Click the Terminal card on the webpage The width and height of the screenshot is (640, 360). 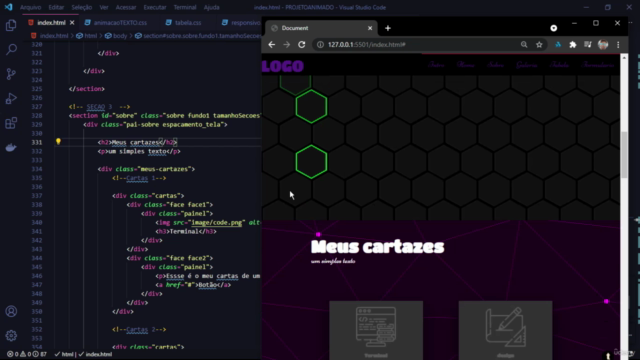click(376, 331)
